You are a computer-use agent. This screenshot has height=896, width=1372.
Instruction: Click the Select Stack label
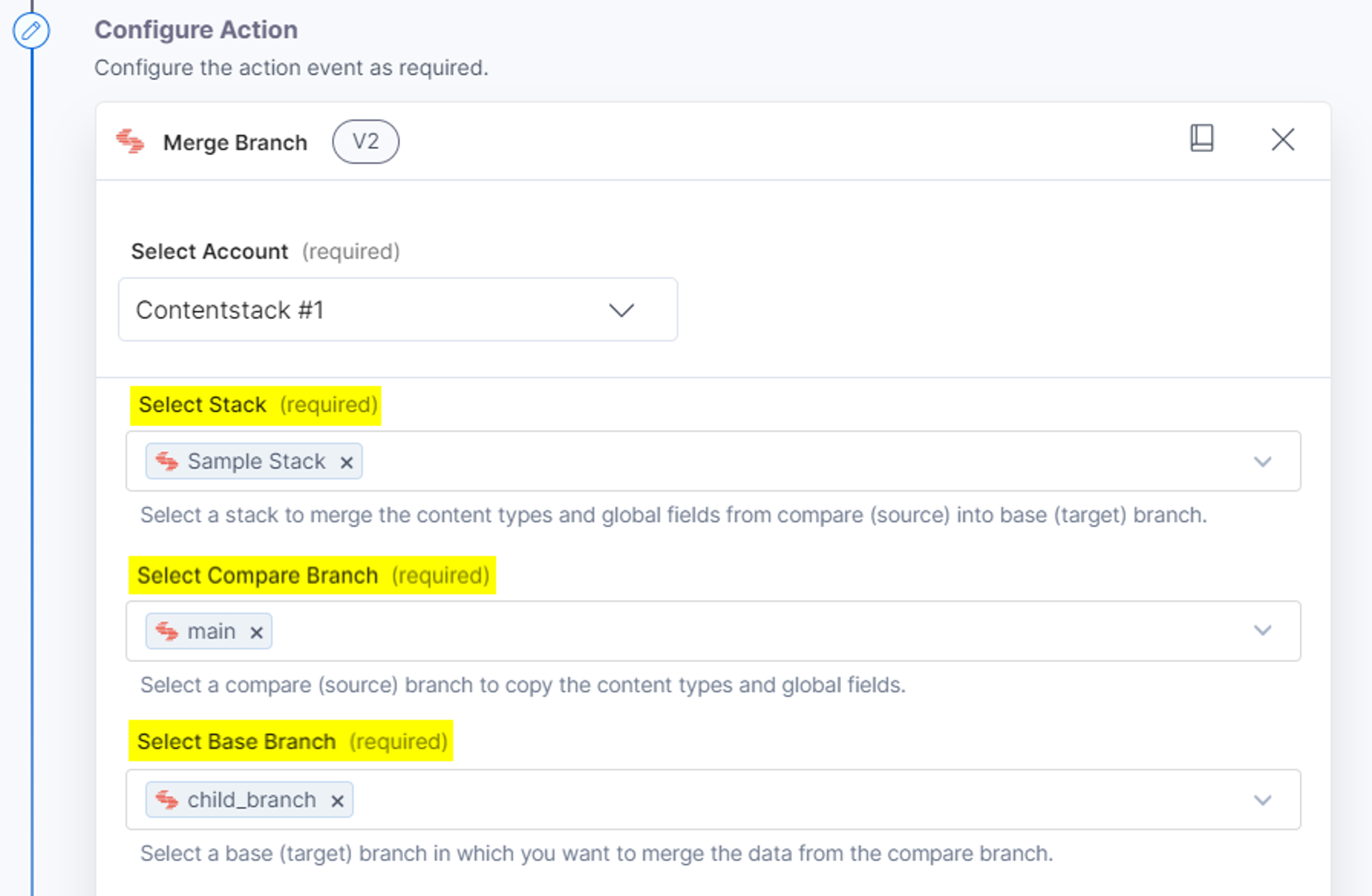[x=202, y=405]
